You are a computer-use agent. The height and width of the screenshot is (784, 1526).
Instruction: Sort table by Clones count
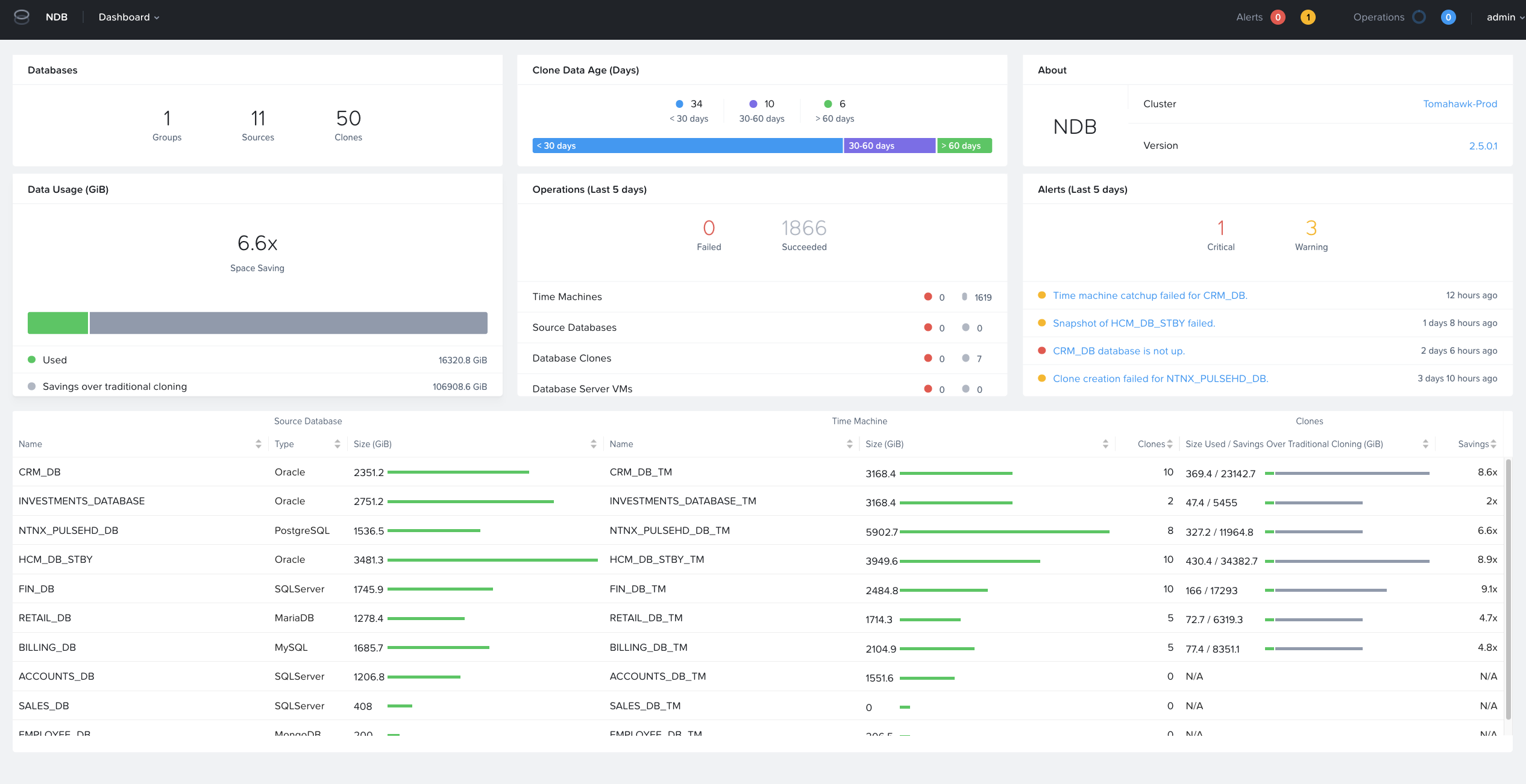pos(1169,444)
